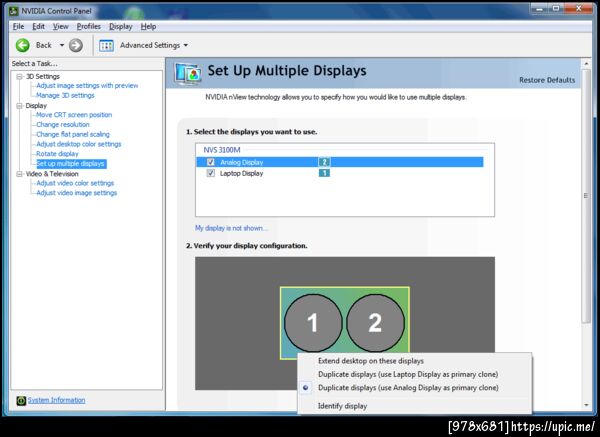Click the Analog Display row label
This screenshot has width=600, height=437.
point(241,162)
